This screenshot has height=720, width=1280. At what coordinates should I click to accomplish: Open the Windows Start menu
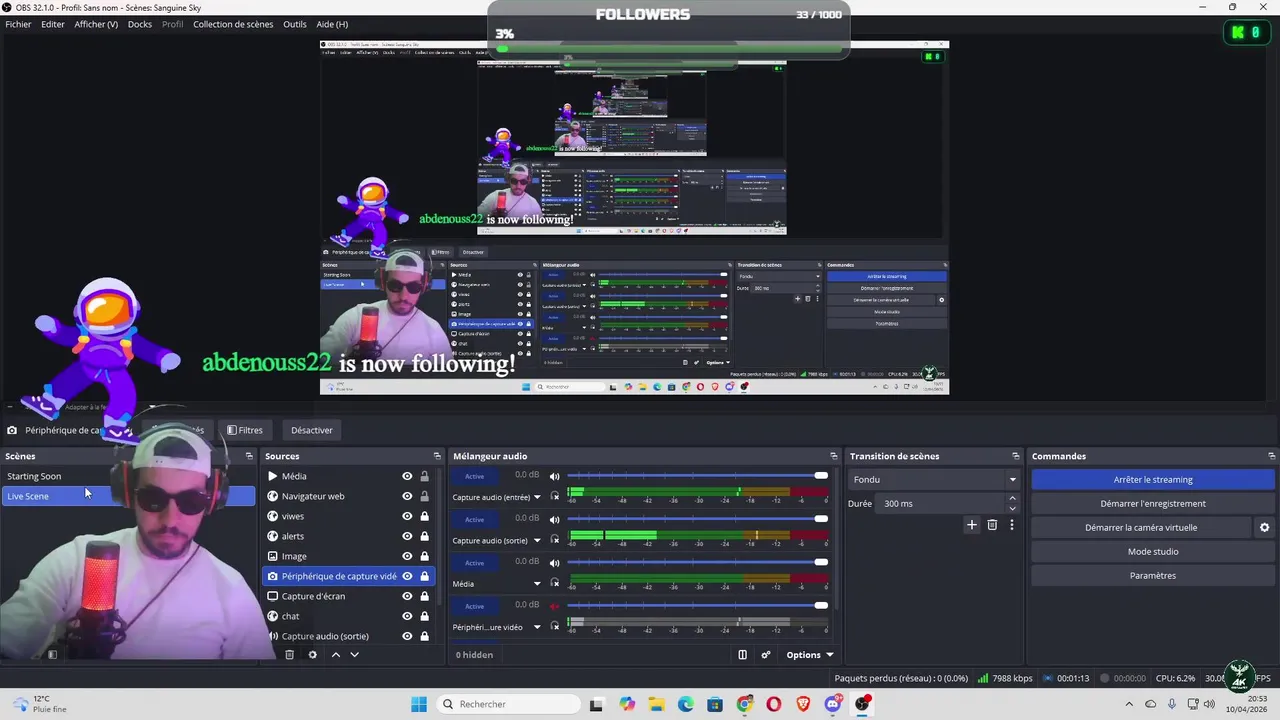[x=419, y=704]
